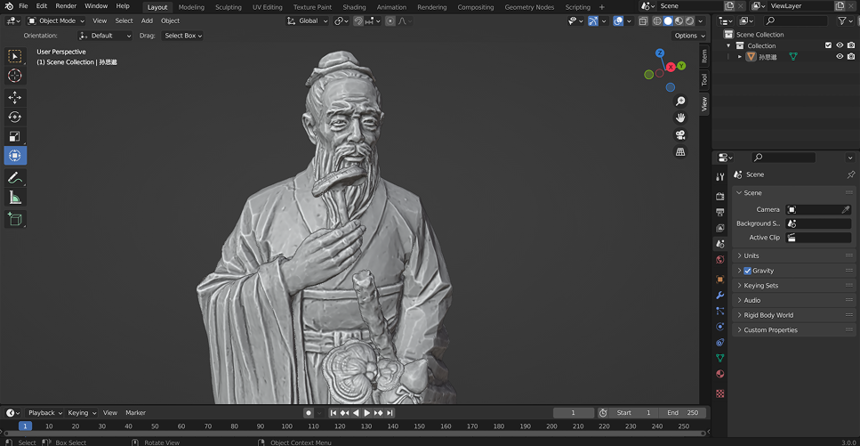
Task: Switch to rendered viewport shading
Action: [x=689, y=21]
